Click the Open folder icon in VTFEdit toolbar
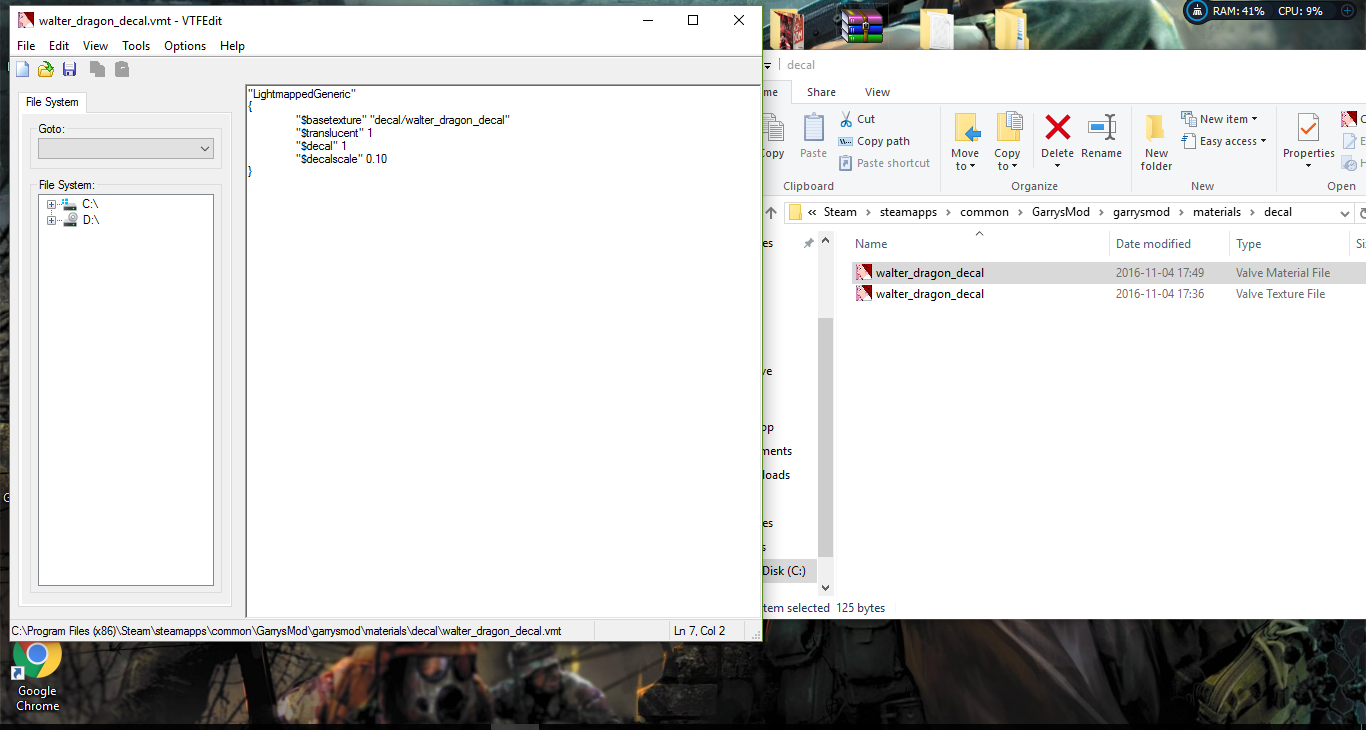1366x730 pixels. coord(46,69)
